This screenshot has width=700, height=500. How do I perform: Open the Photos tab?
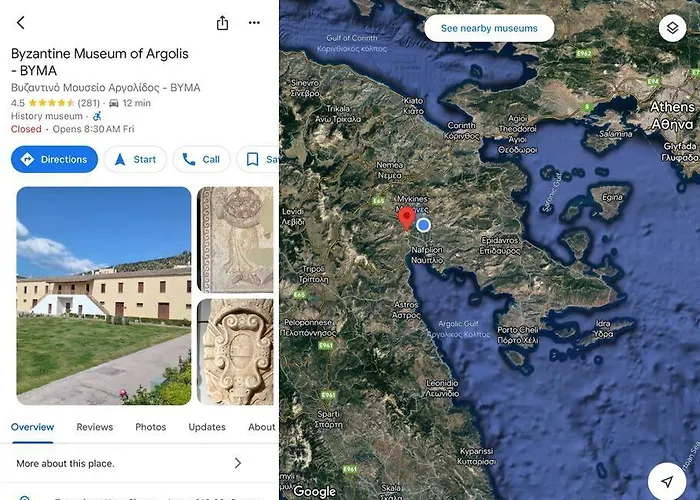tap(150, 427)
